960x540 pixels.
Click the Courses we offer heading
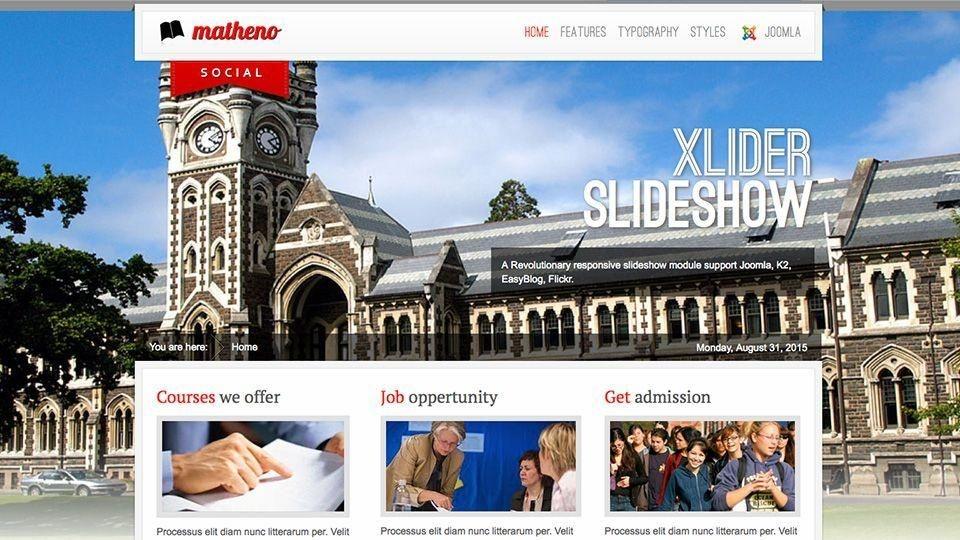(218, 397)
